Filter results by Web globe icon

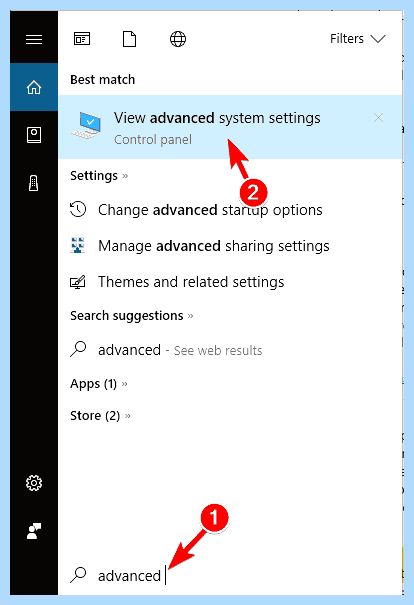(x=178, y=39)
